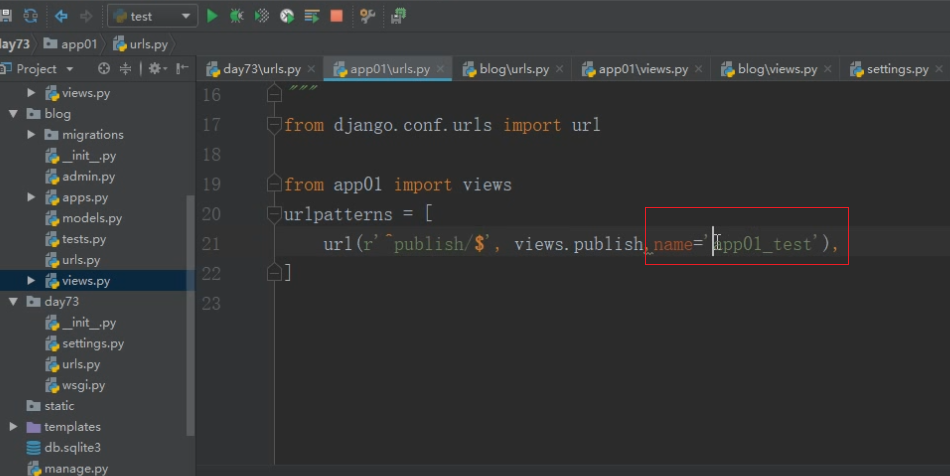Place cursor in 'app01_test' string

coord(762,244)
